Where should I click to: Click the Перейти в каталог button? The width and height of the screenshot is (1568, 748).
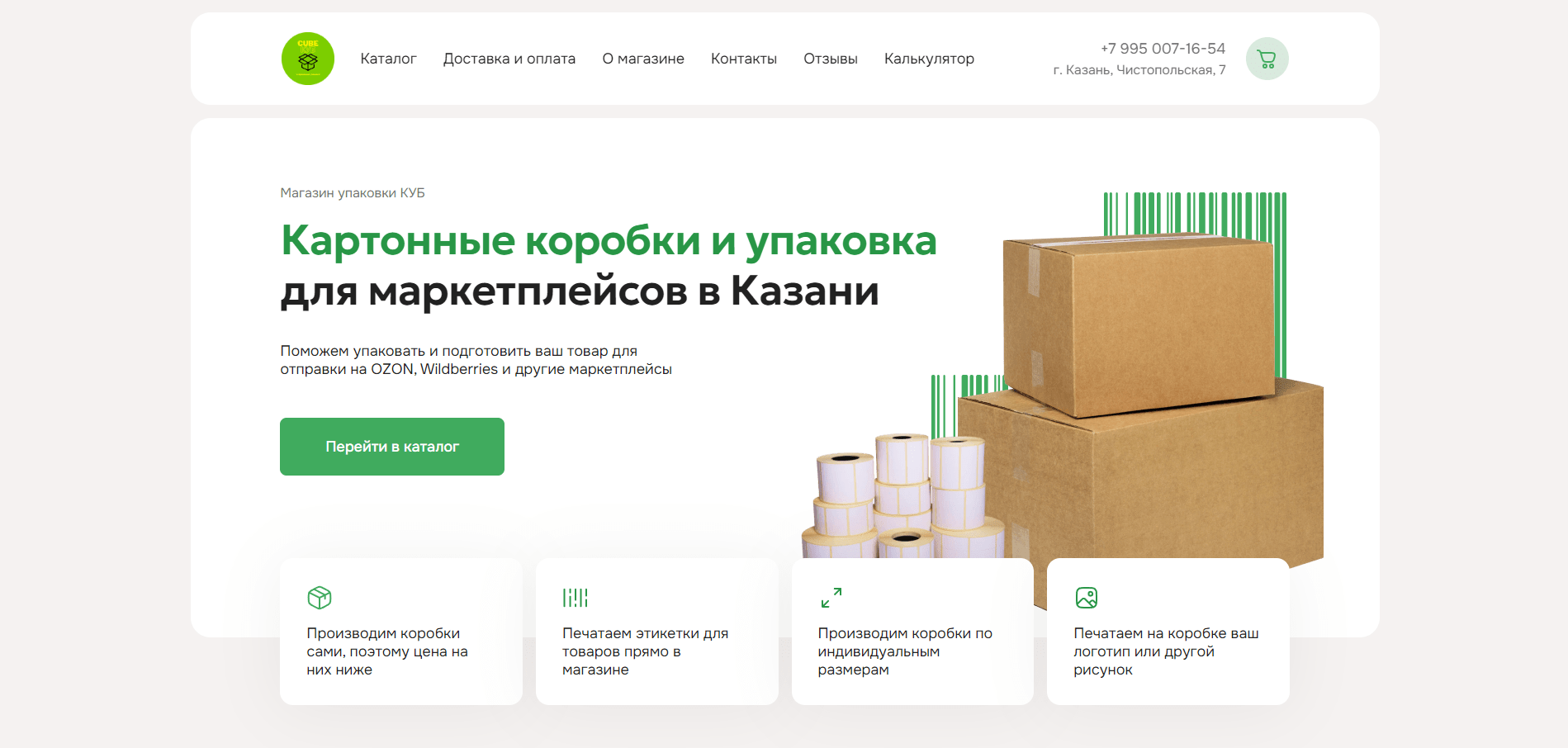pos(392,447)
